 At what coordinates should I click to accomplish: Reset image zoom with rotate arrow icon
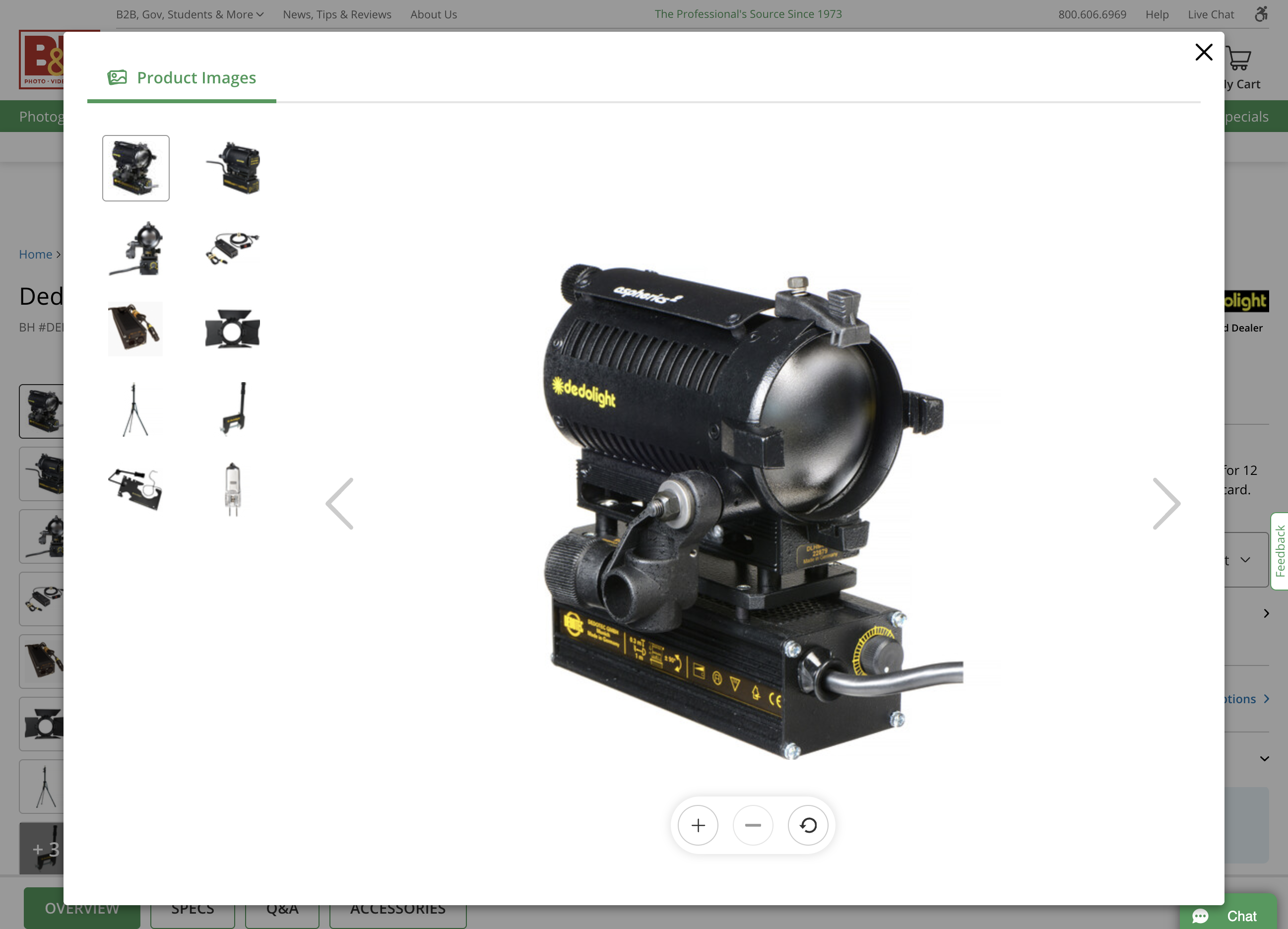pos(808,825)
